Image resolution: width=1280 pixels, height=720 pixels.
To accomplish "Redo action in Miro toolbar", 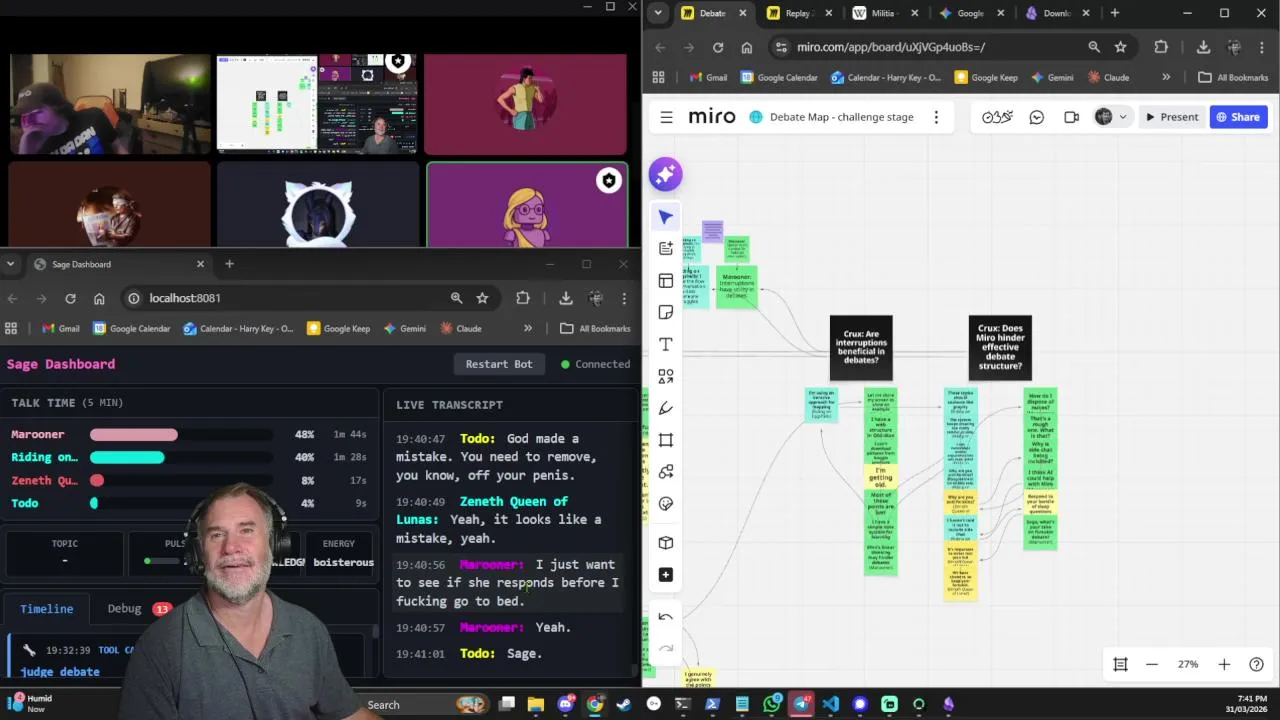I will pos(666,648).
